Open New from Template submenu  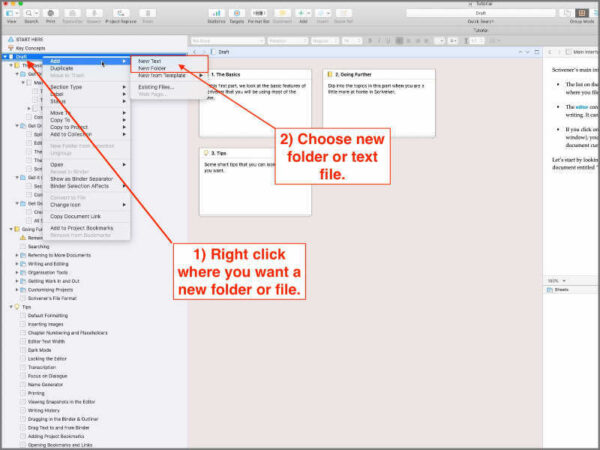click(x=167, y=76)
